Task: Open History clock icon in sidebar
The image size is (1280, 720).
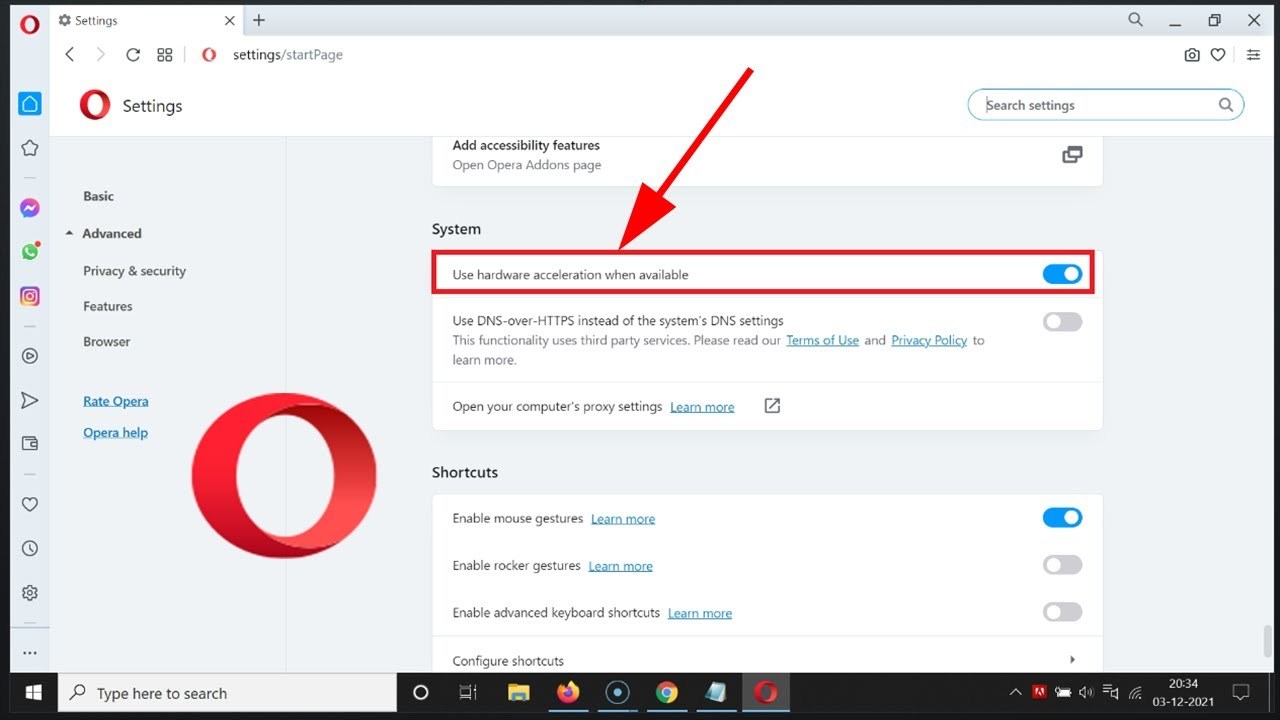Action: coord(30,548)
